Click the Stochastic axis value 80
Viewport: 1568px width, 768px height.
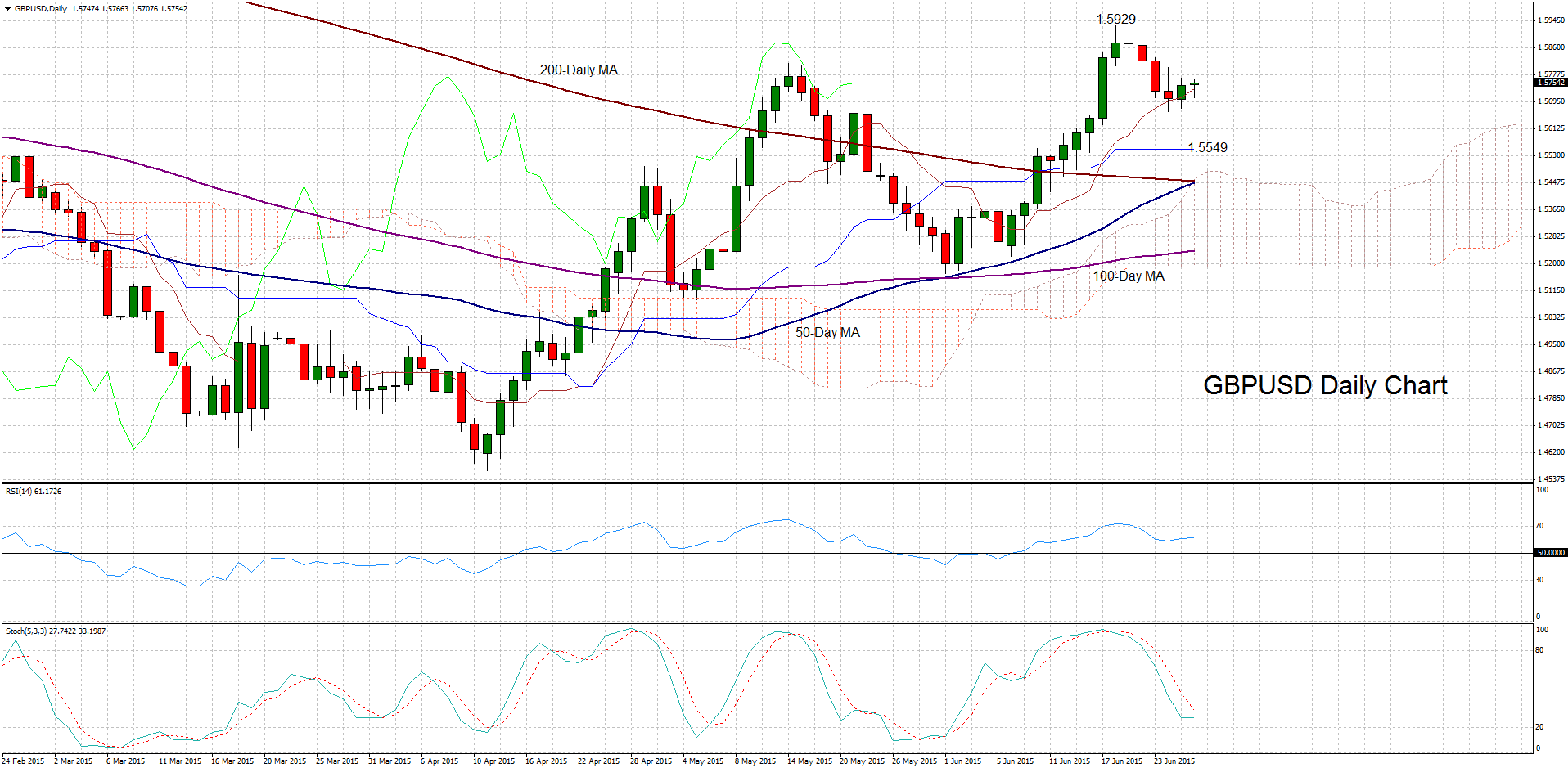1539,650
